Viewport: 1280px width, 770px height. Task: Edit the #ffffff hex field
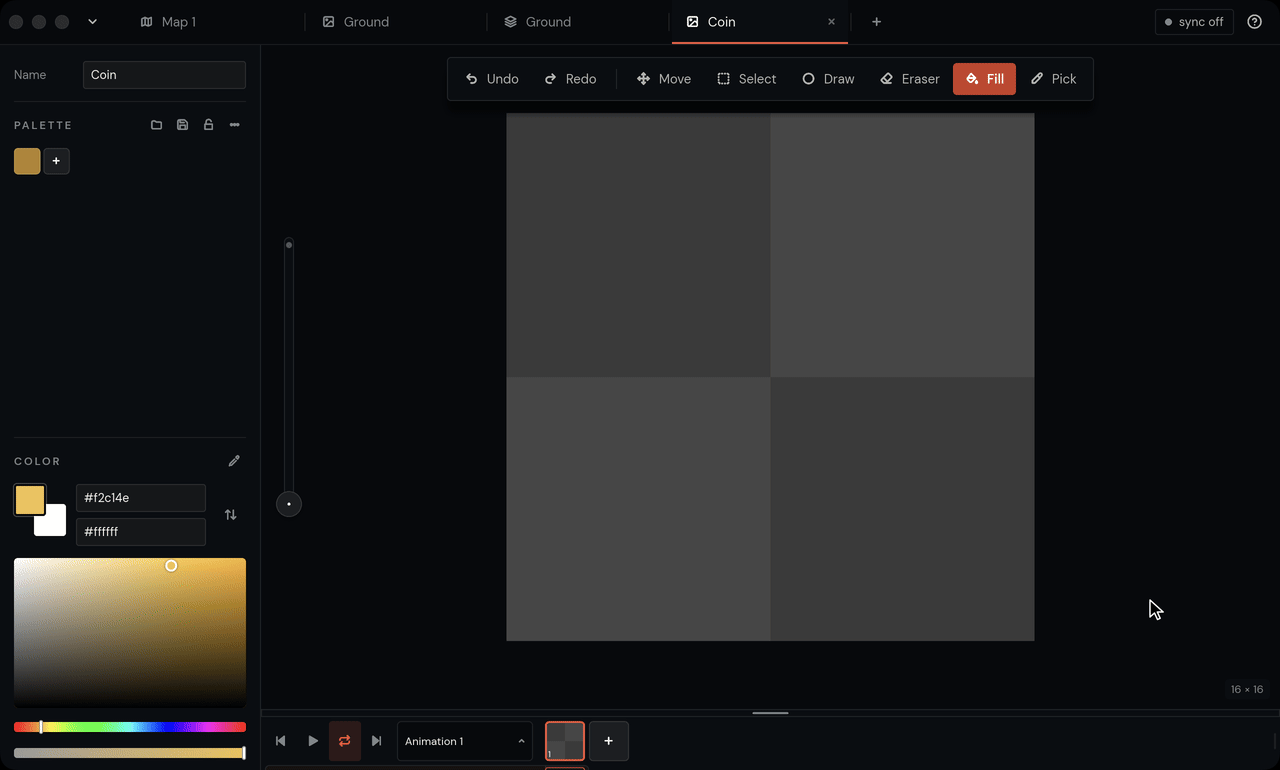coord(141,532)
